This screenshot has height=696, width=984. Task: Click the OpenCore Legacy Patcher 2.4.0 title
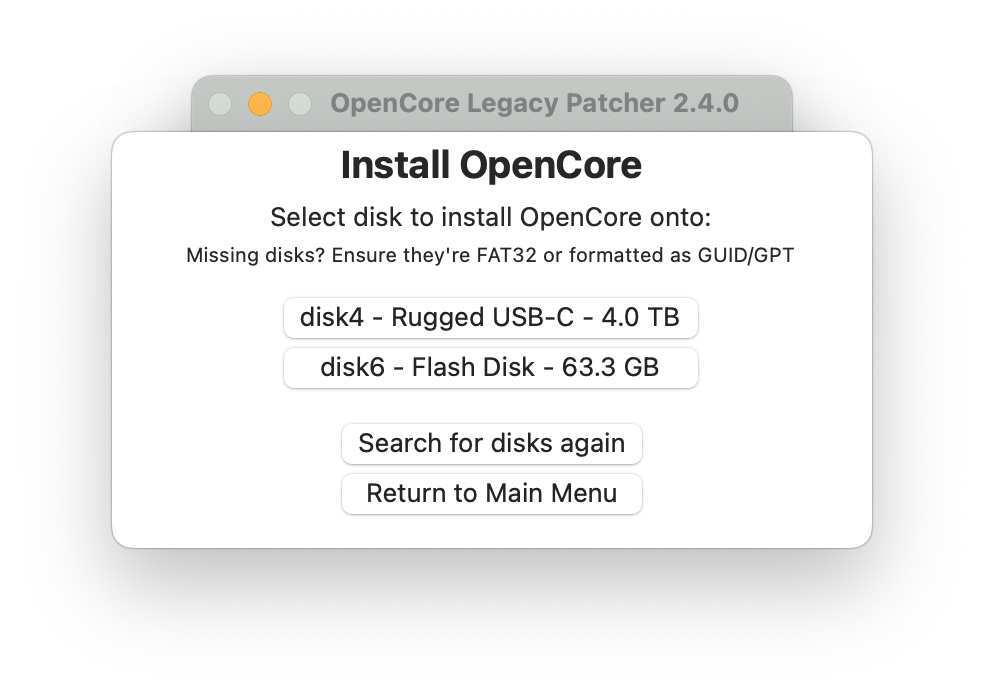click(534, 103)
